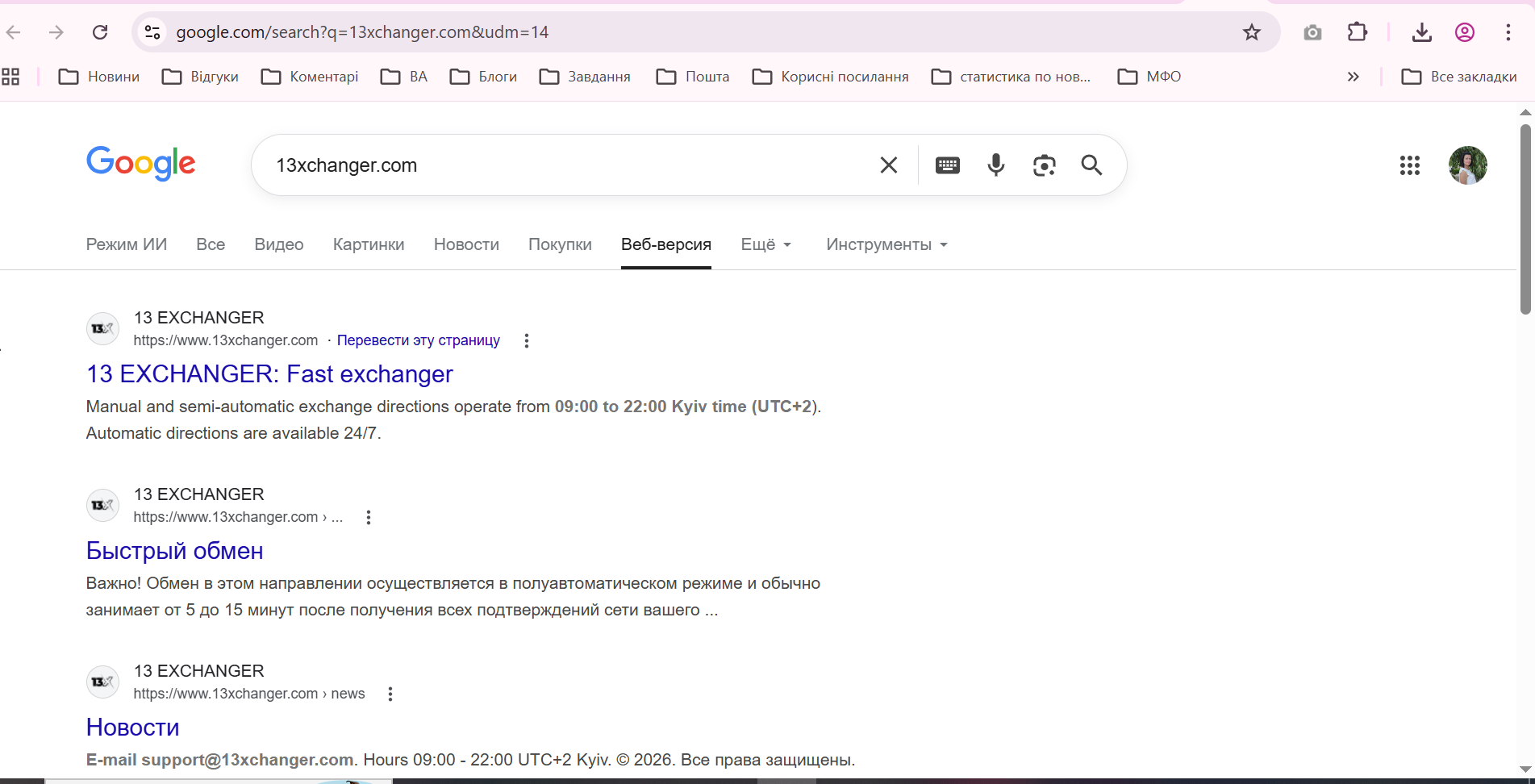This screenshot has width=1535, height=784.
Task: Switch to the Покупки tab
Action: point(560,244)
